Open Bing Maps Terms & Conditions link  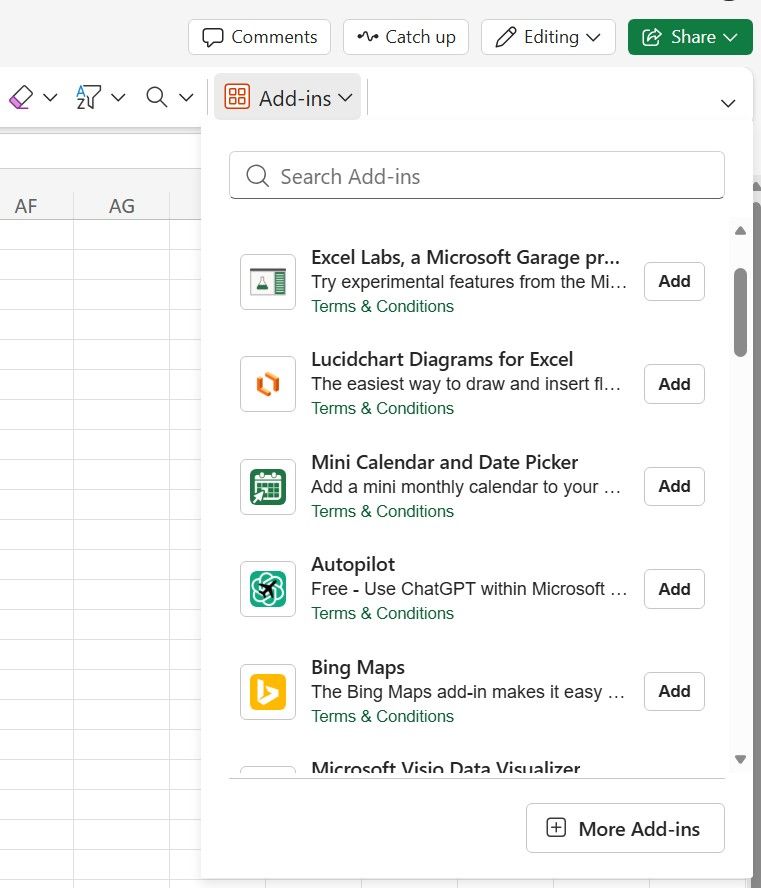click(x=383, y=716)
